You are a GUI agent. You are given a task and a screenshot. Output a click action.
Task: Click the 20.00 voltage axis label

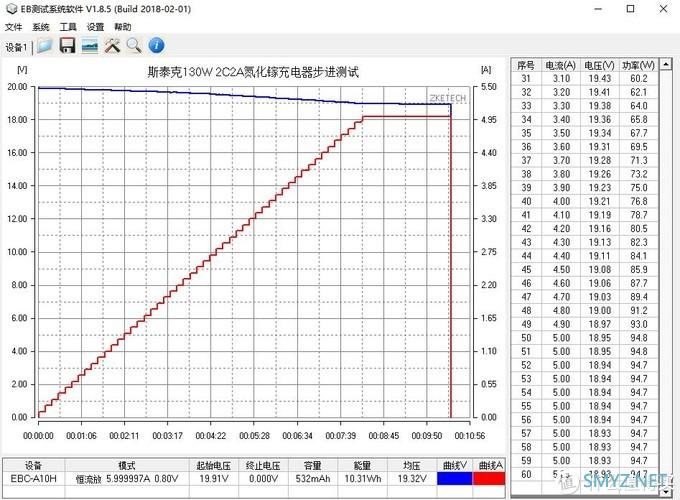pyautogui.click(x=17, y=87)
